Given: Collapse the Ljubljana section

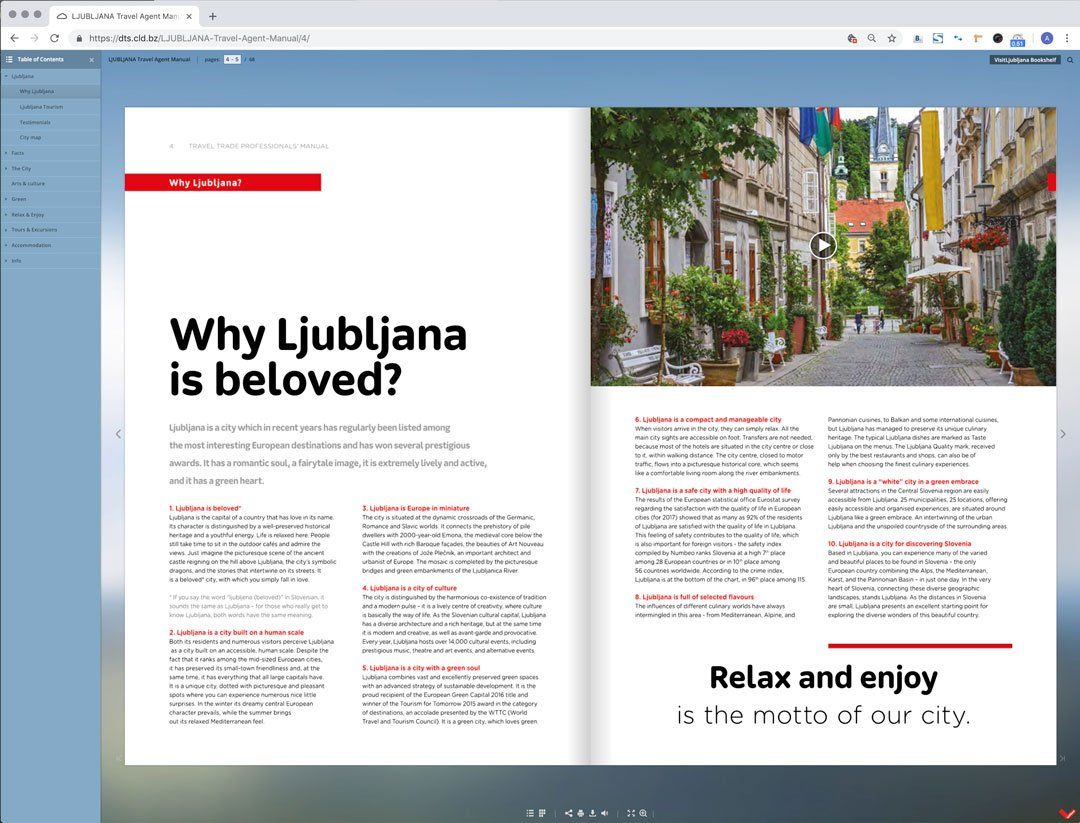Looking at the screenshot, I should point(6,76).
